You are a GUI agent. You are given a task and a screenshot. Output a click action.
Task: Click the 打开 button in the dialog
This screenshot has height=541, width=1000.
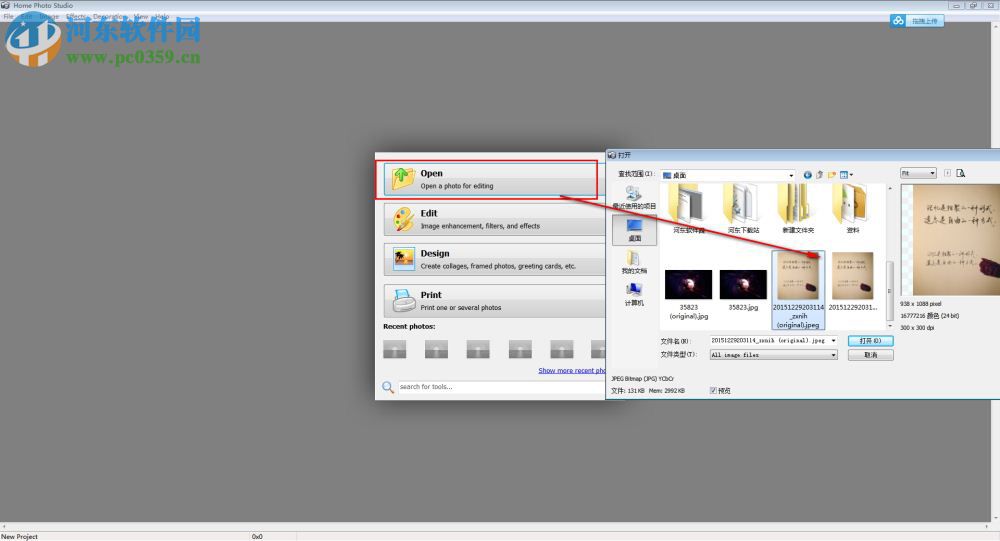871,341
